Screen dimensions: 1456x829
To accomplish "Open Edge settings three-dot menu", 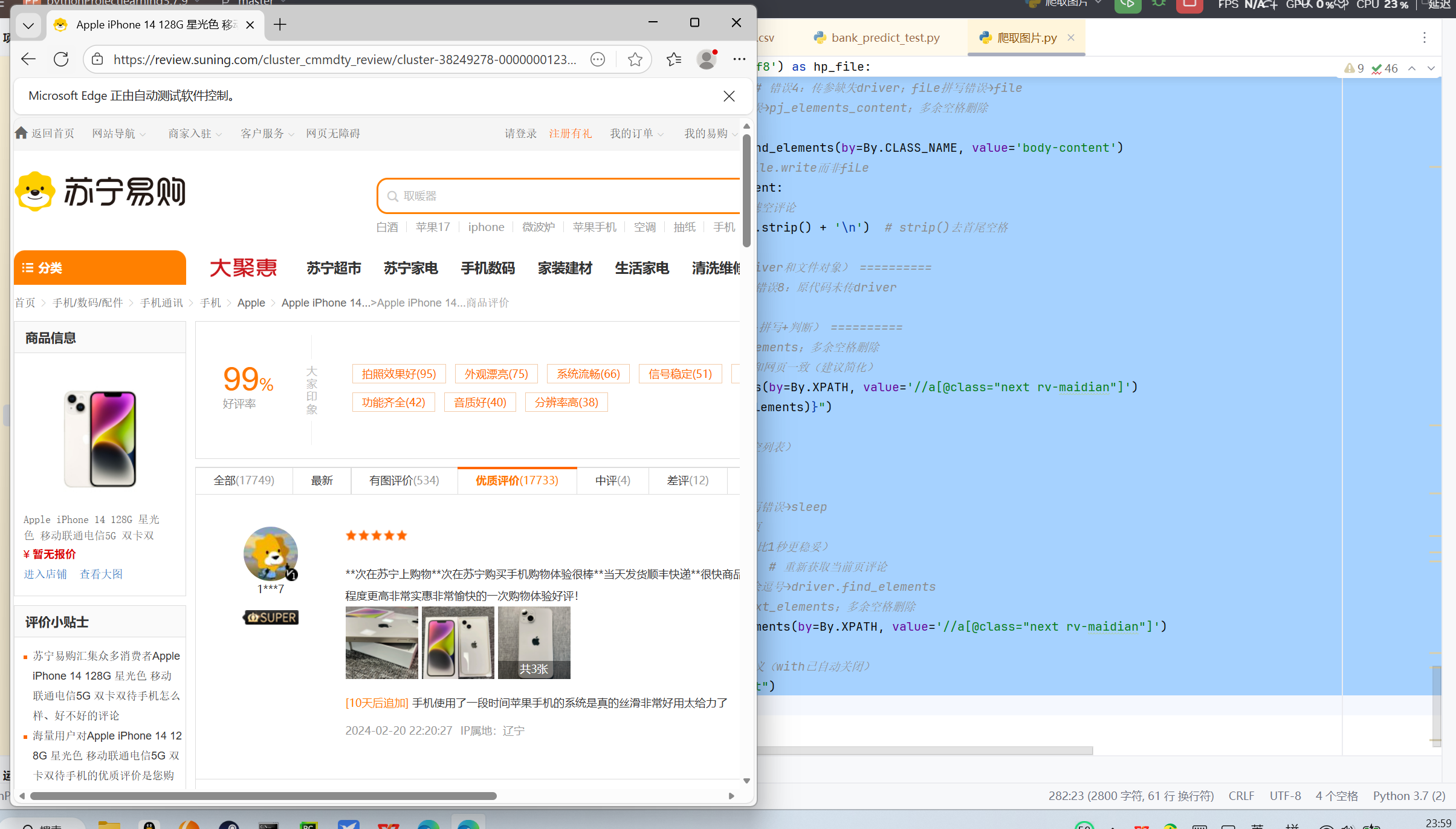I will tap(739, 59).
